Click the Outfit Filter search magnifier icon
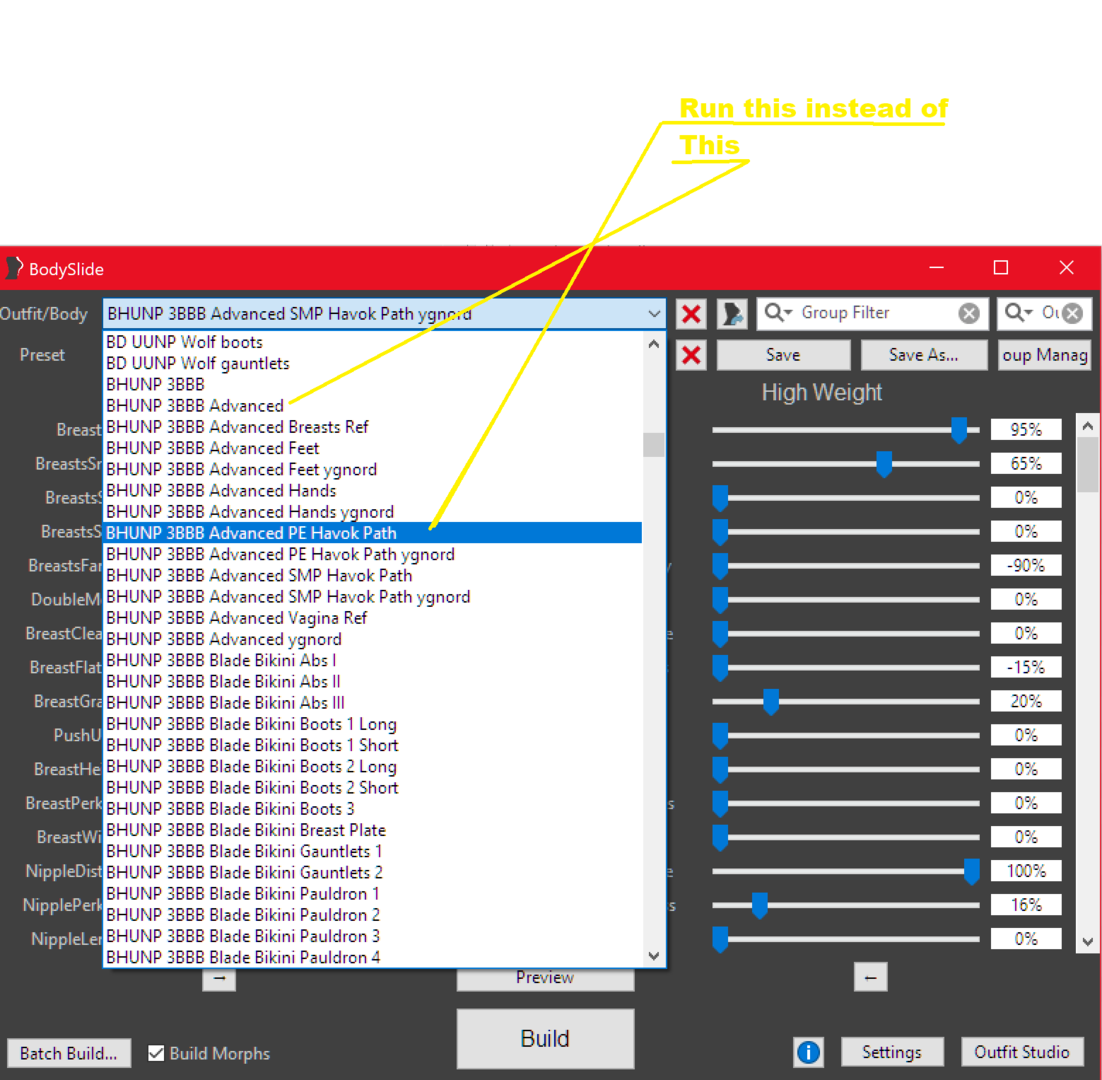The height and width of the screenshot is (1080, 1102). (x=1018, y=312)
